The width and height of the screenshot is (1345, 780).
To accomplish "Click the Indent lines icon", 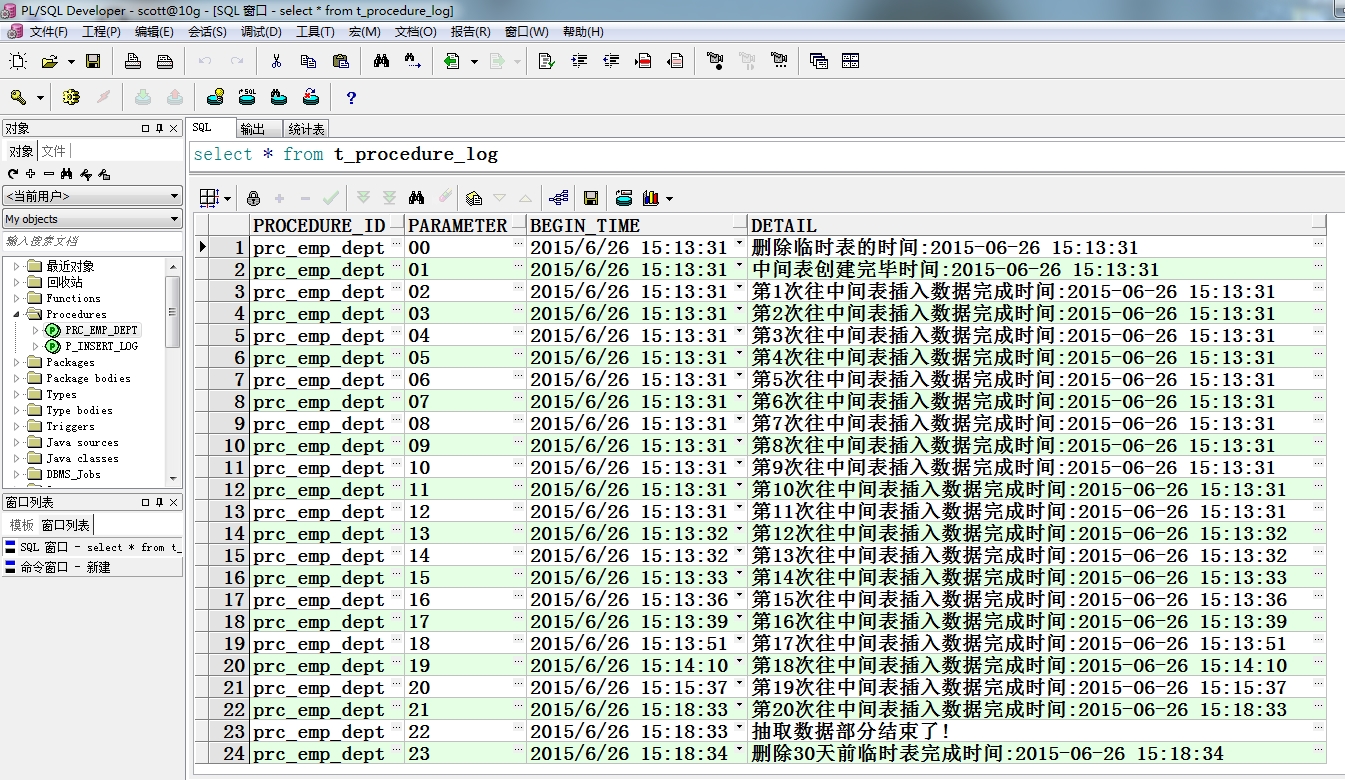I will tap(578, 62).
